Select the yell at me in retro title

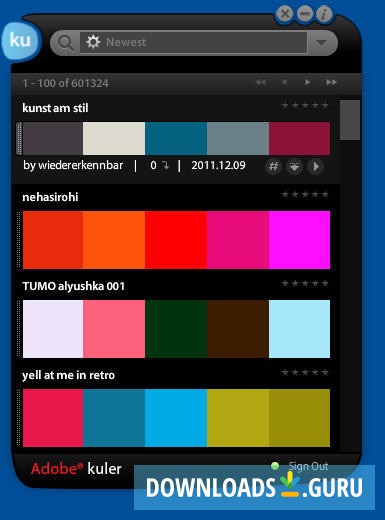point(68,375)
